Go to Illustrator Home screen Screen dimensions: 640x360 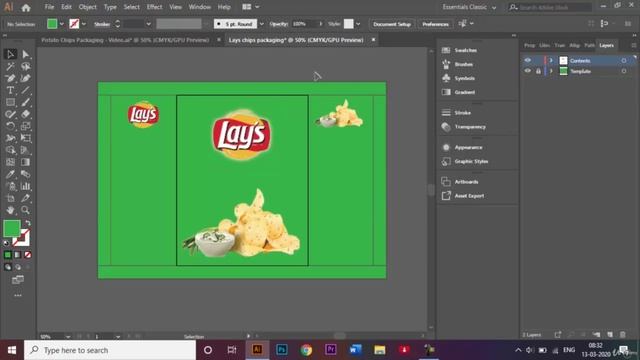(x=26, y=7)
